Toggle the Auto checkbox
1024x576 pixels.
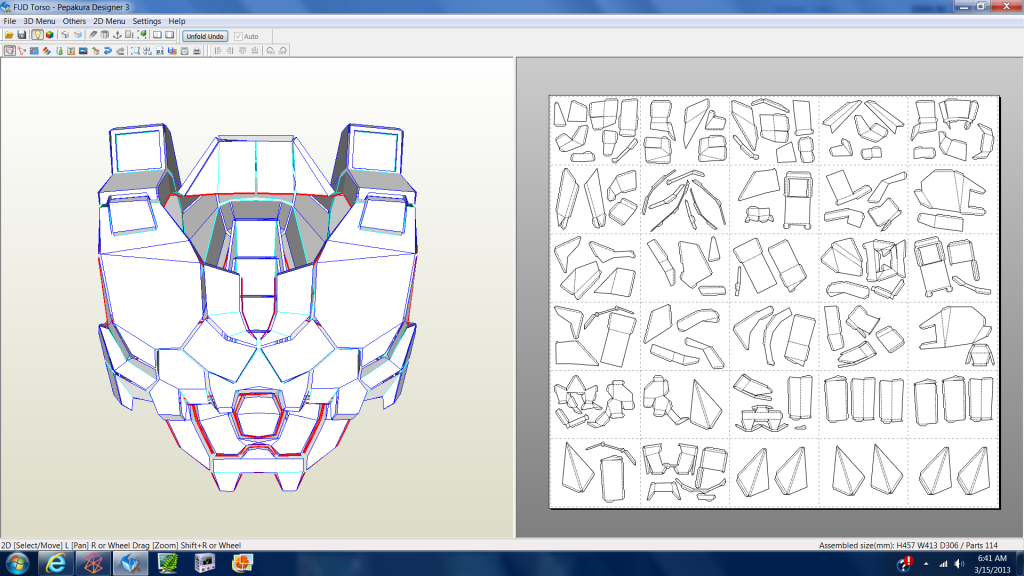tap(238, 37)
